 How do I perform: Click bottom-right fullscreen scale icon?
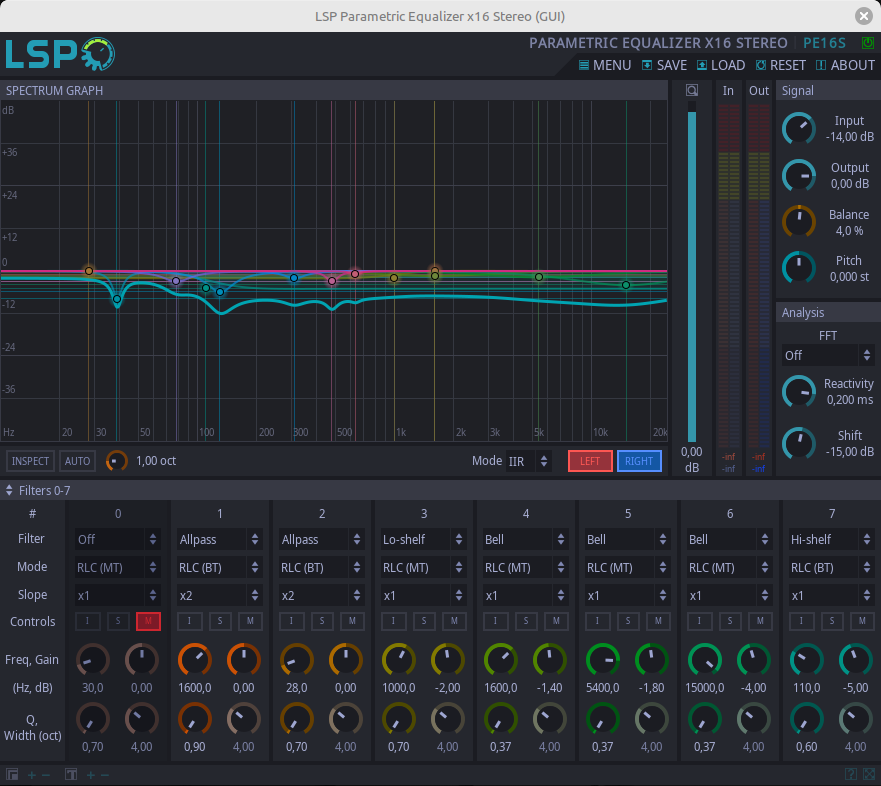[x=869, y=775]
